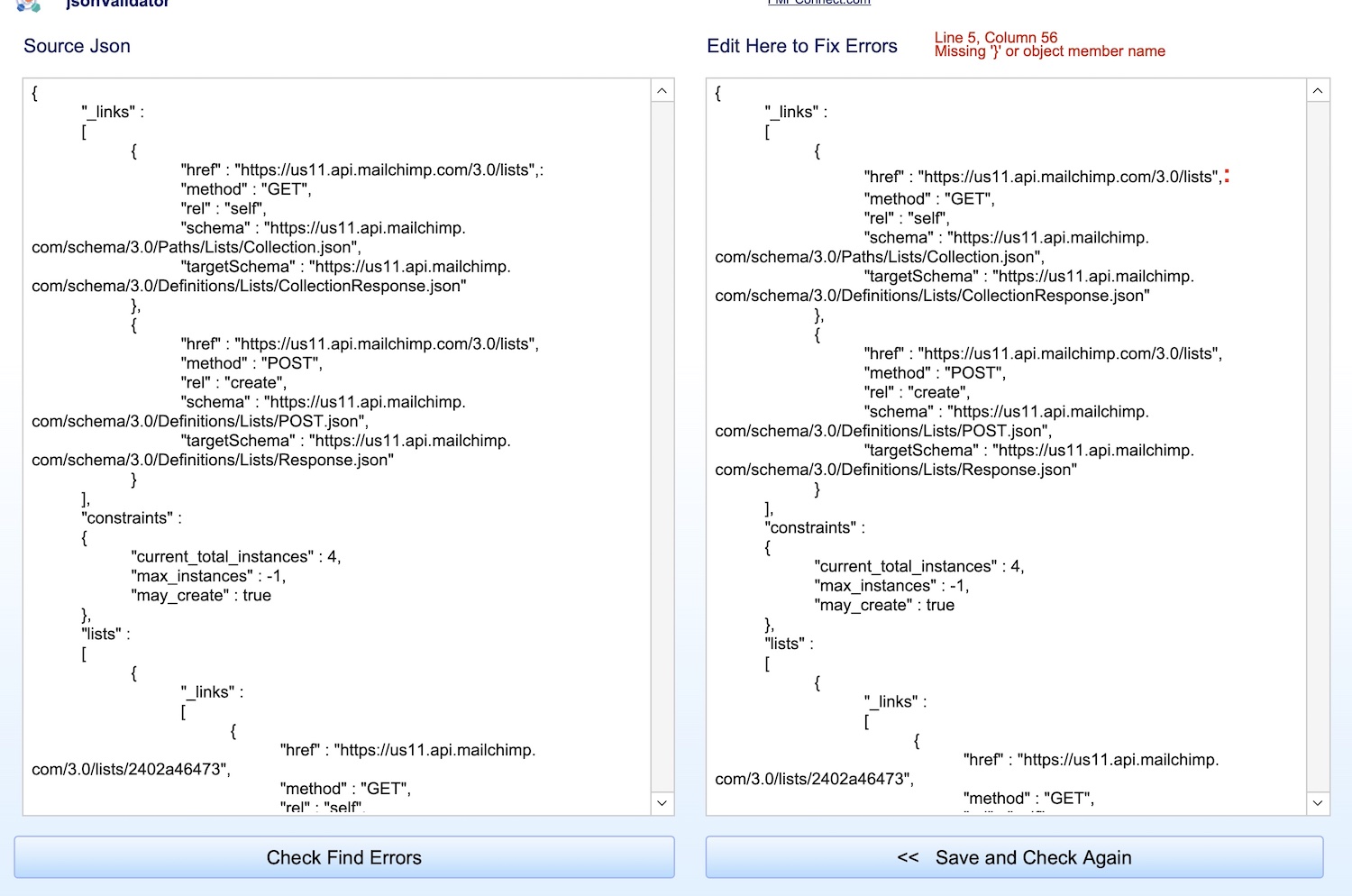Click 'Paths/Lists/Collection.json' line in Source Json pane

(x=196, y=247)
